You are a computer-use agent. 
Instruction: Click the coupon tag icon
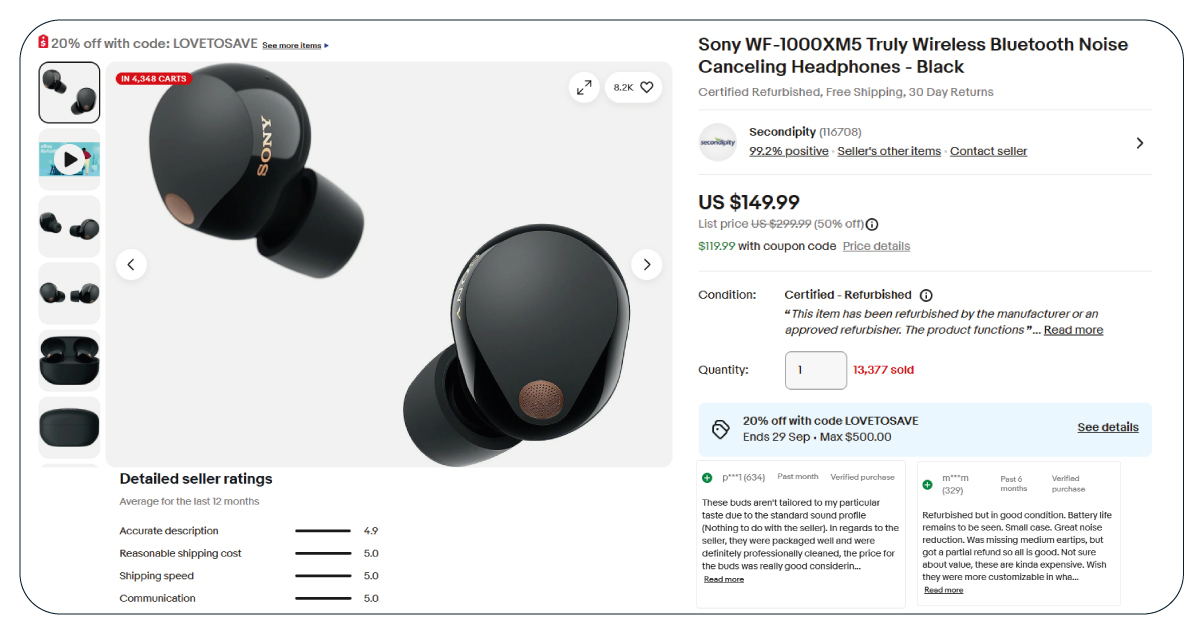(720, 429)
